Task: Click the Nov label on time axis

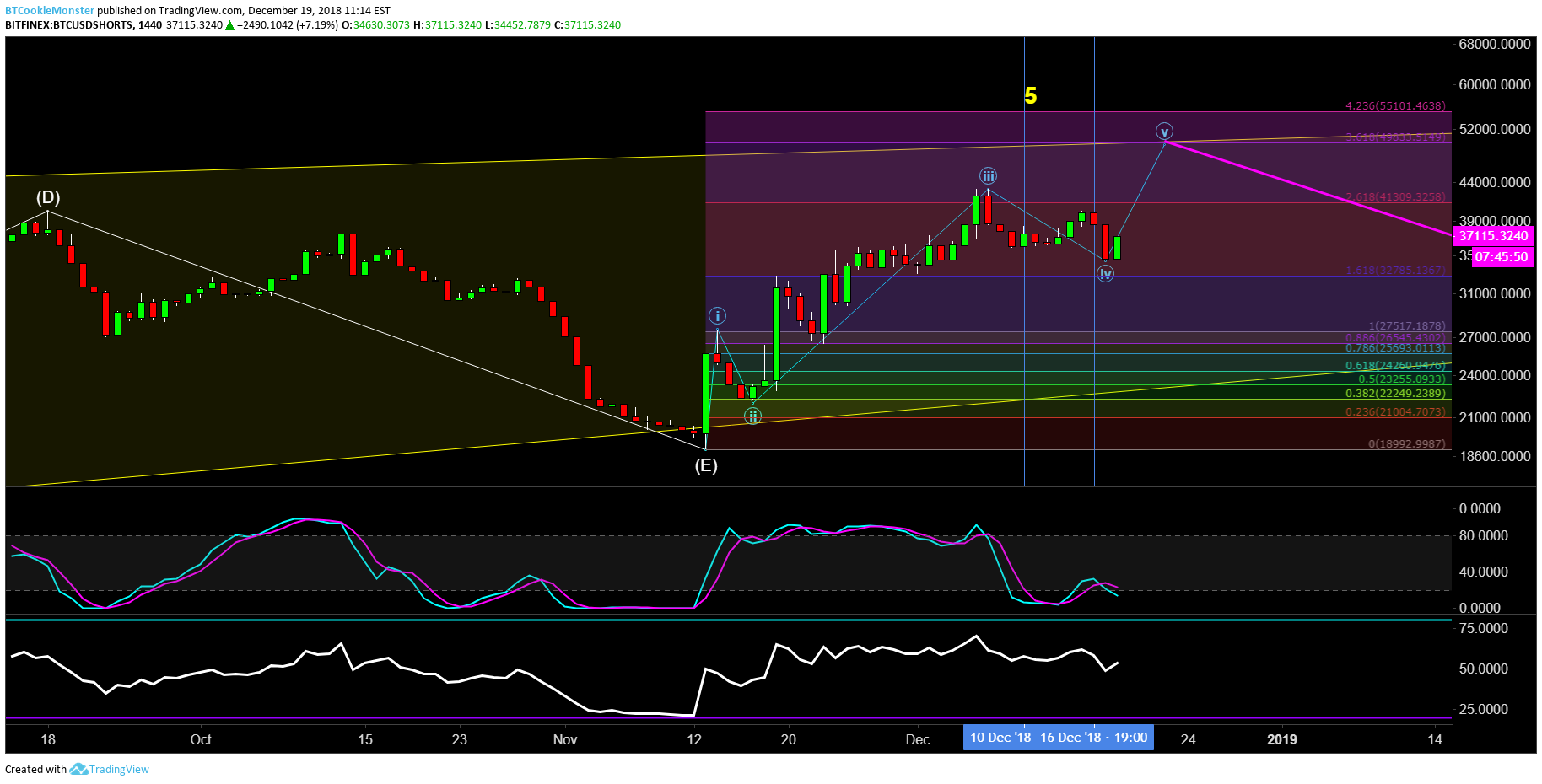Action: 565,739
